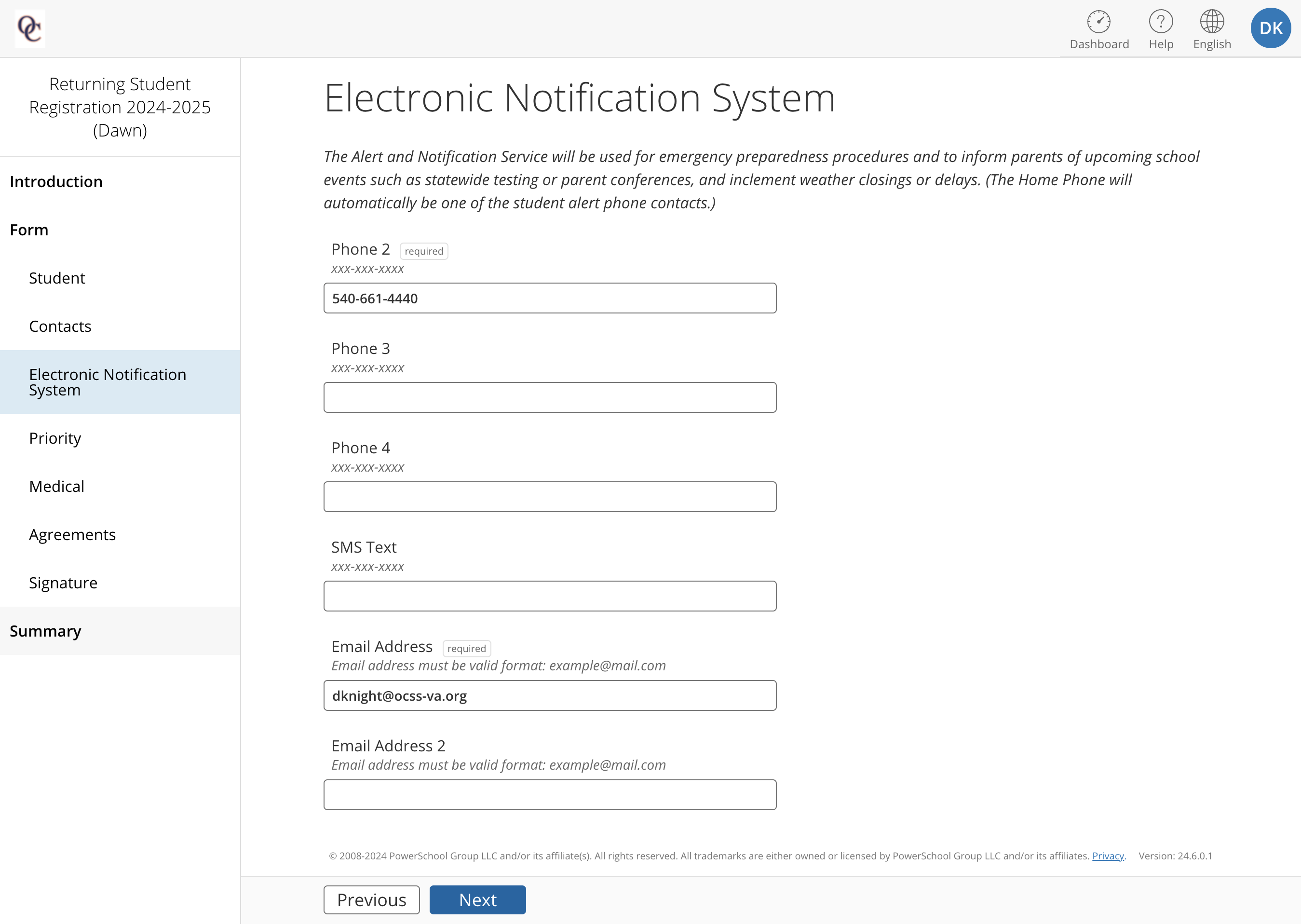Focus the Phone 2 input field
The height and width of the screenshot is (924, 1301).
[550, 298]
